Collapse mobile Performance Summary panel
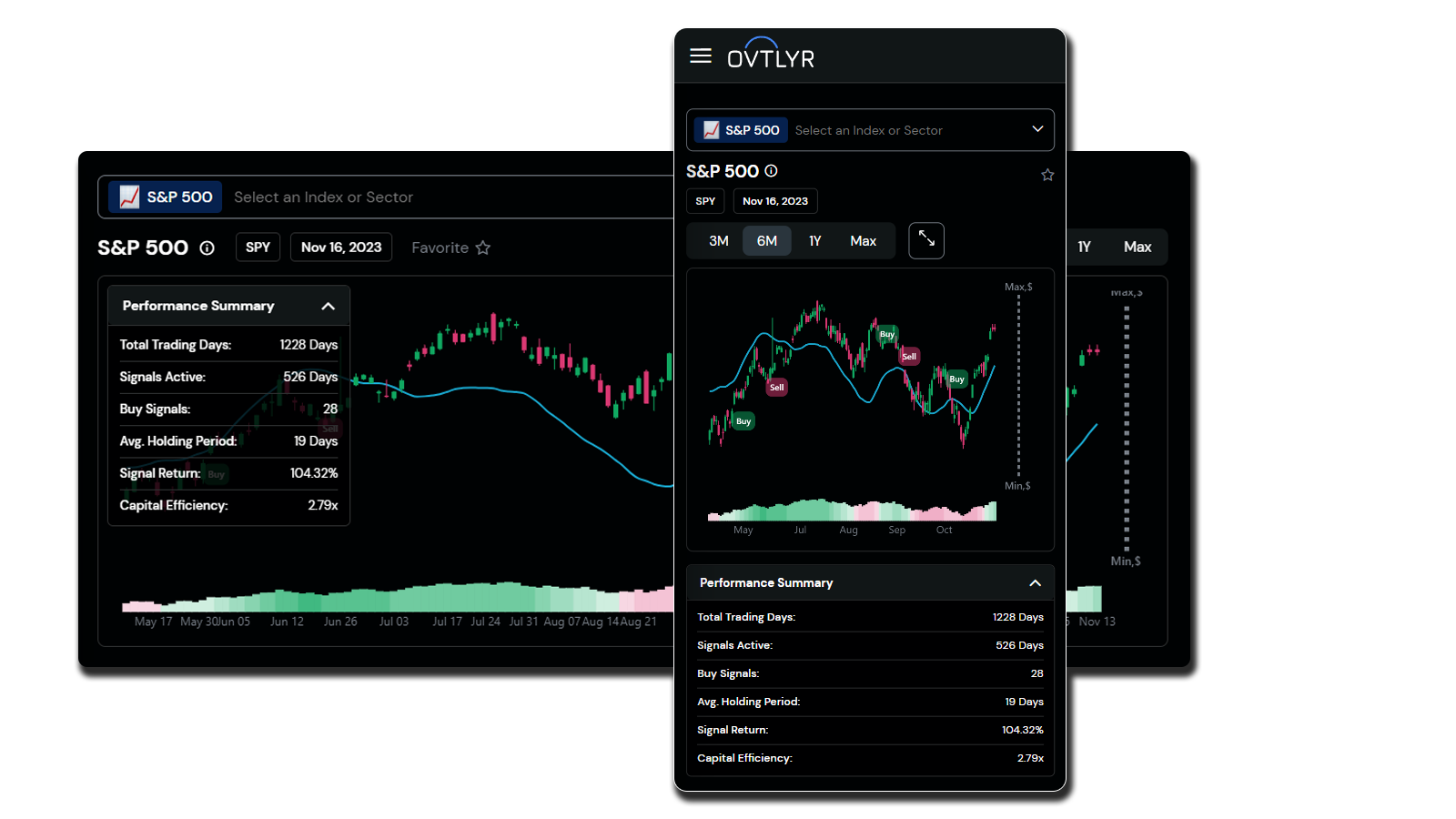This screenshot has height=819, width=1456. coord(1035,583)
